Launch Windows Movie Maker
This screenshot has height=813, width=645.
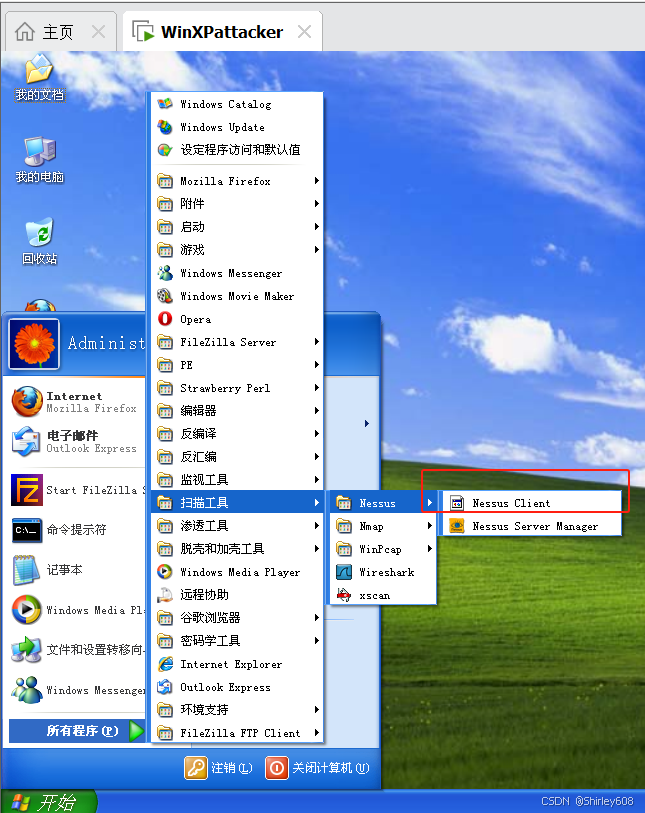[x=237, y=296]
